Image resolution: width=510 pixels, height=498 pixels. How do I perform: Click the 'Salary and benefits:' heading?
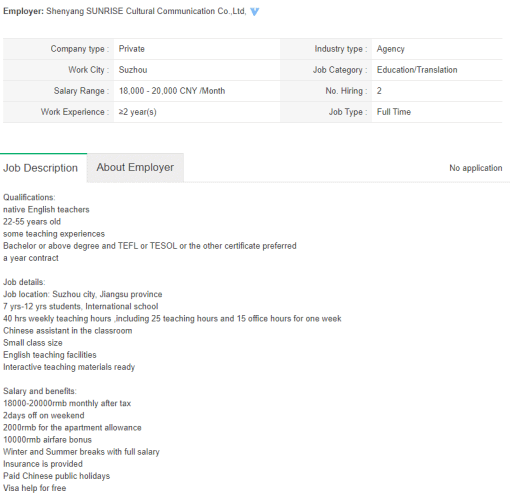pyautogui.click(x=40, y=391)
